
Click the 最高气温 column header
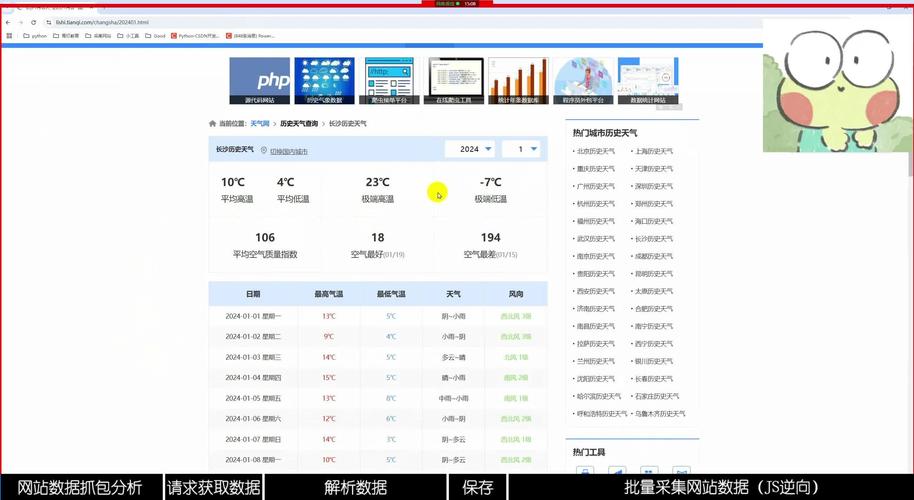pos(329,294)
